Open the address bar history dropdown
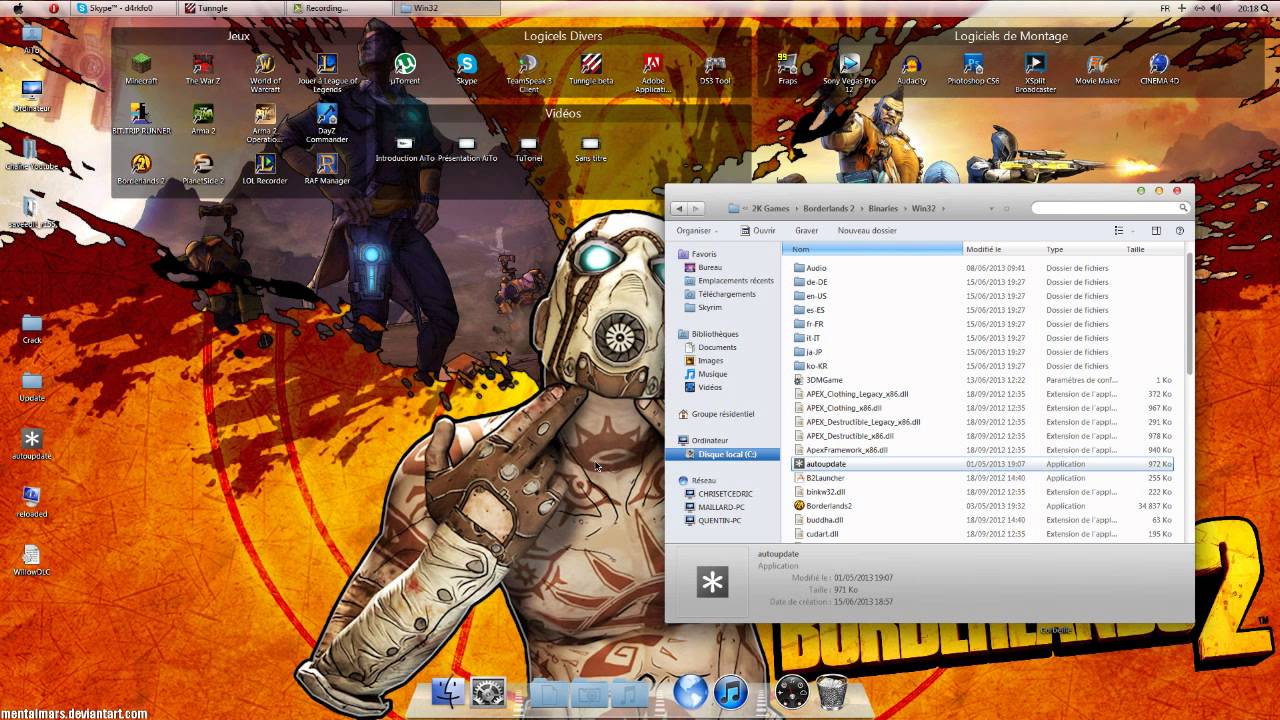Screen dimensions: 1280x720 pyautogui.click(x=991, y=209)
